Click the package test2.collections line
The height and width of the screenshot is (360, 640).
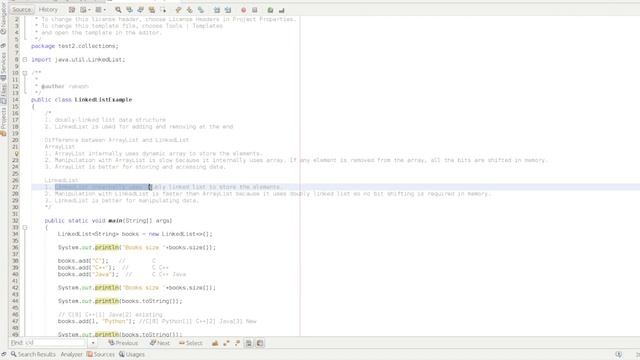click(75, 46)
